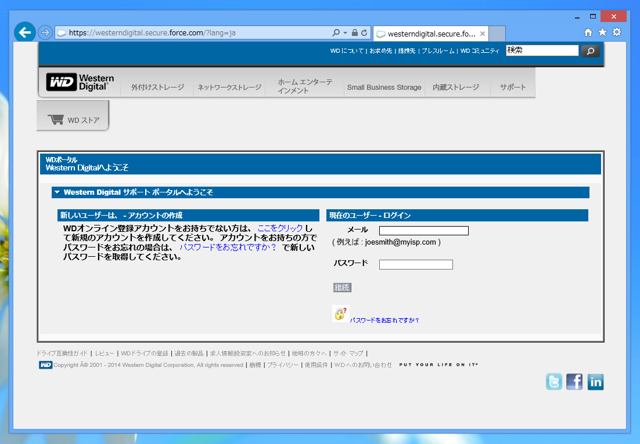The width and height of the screenshot is (640, 444).
Task: Open the 外付けストレージ navigation menu
Action: point(158,87)
